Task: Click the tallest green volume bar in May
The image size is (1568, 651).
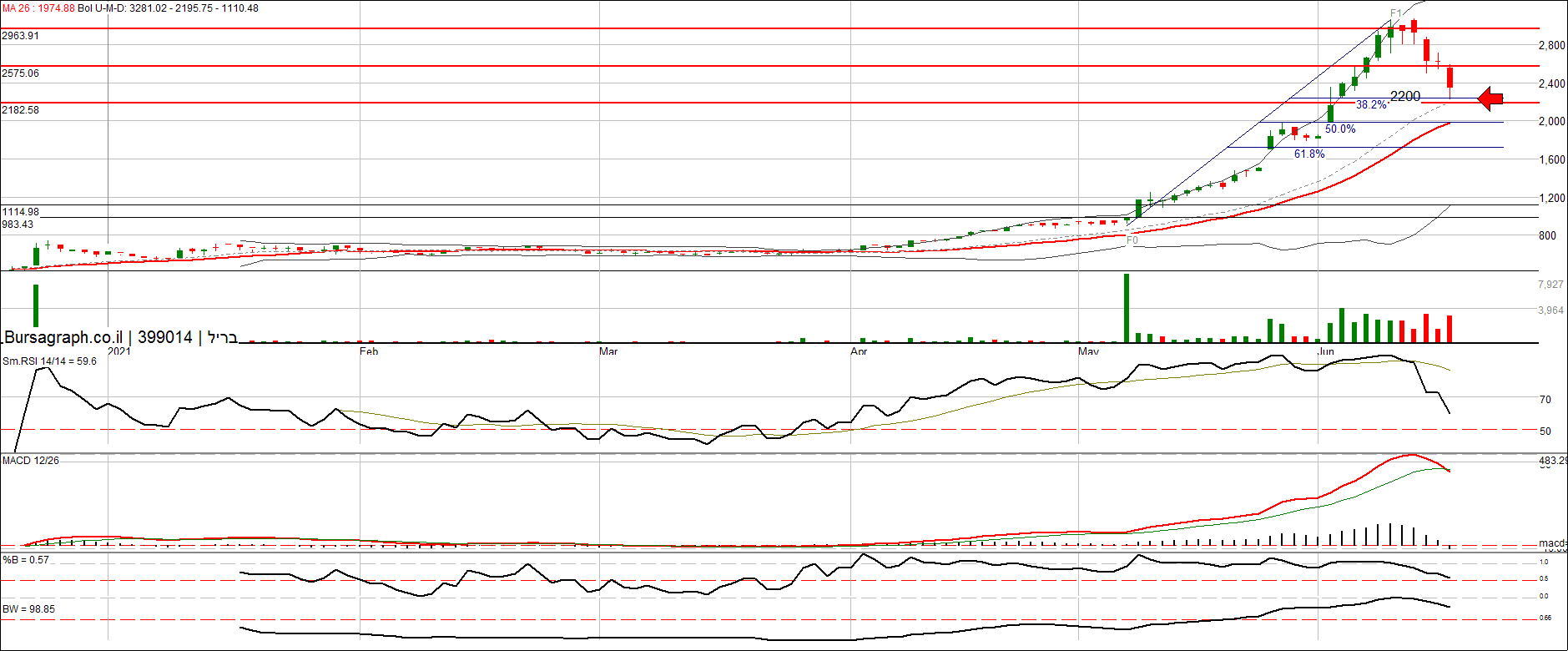Action: (x=1127, y=309)
